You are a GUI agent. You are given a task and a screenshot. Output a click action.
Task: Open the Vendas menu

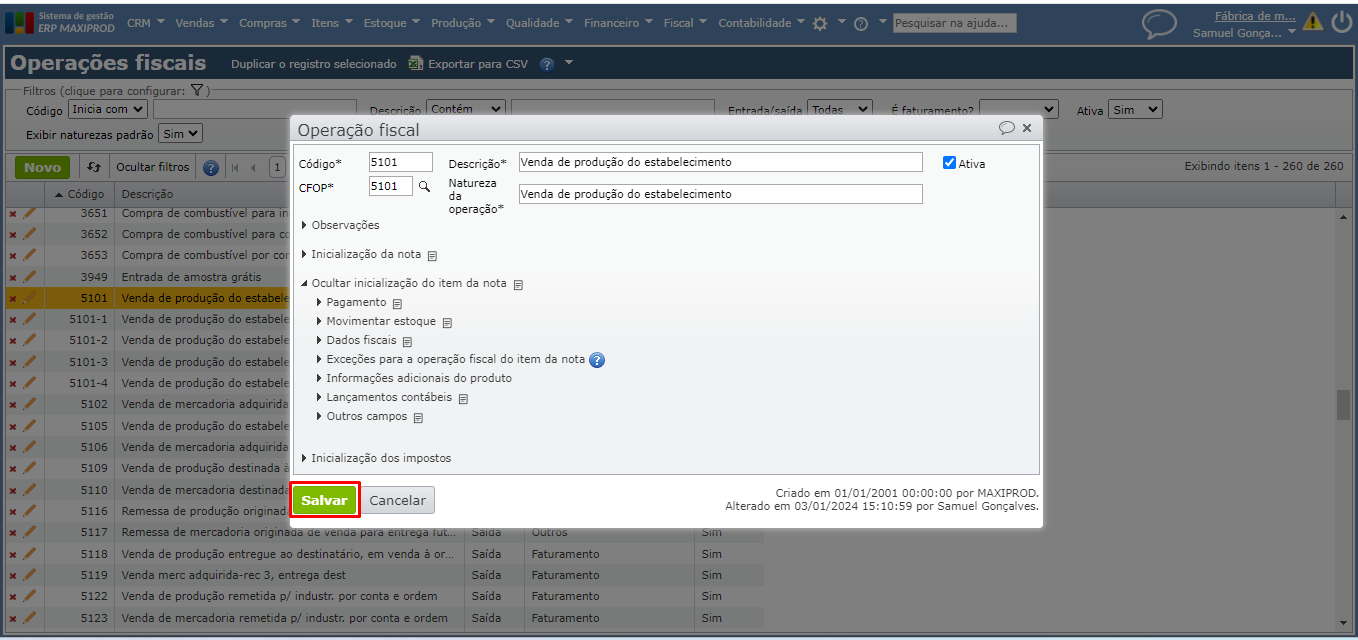pos(201,23)
